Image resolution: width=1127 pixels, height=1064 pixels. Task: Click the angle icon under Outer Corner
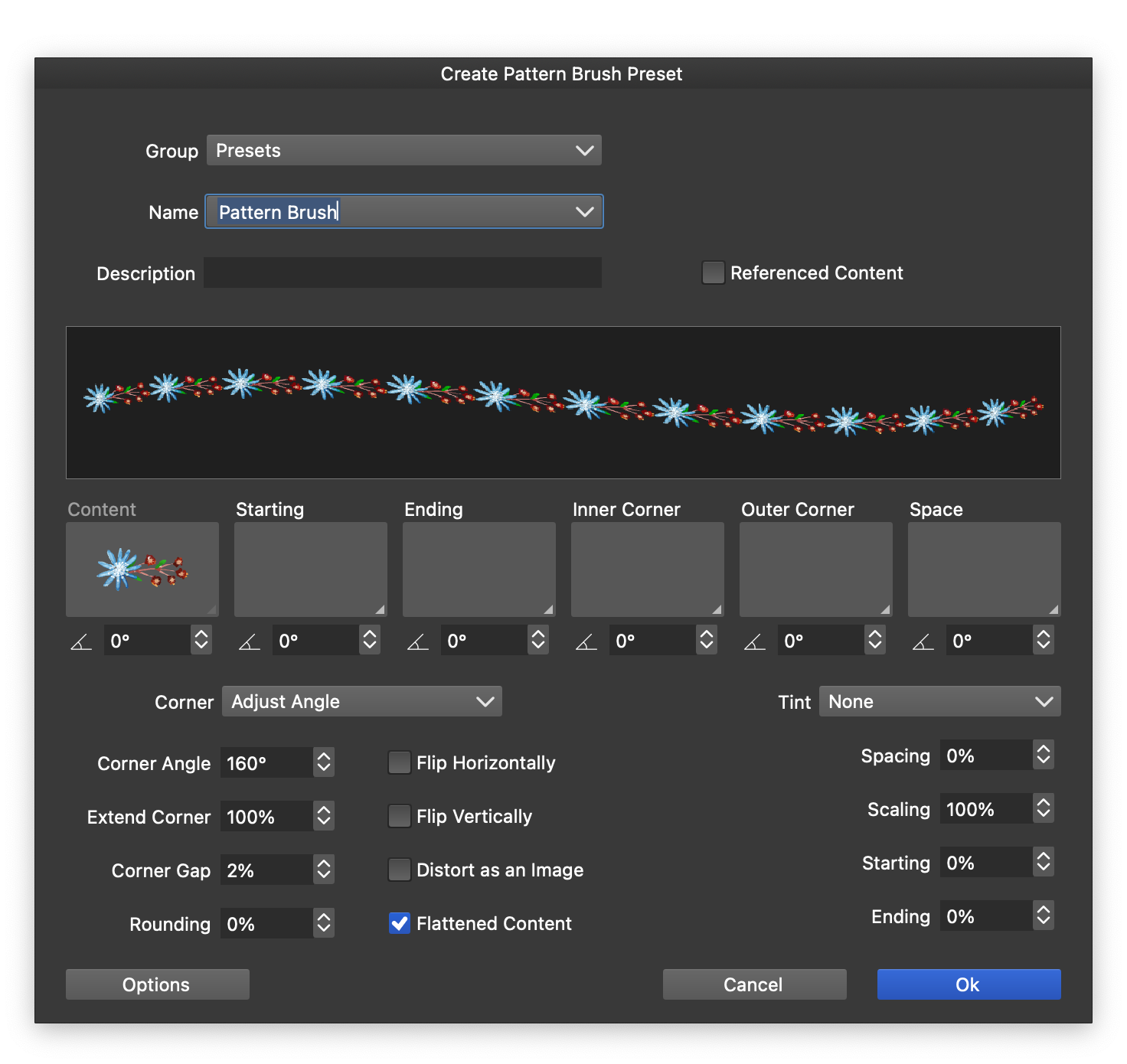(755, 641)
